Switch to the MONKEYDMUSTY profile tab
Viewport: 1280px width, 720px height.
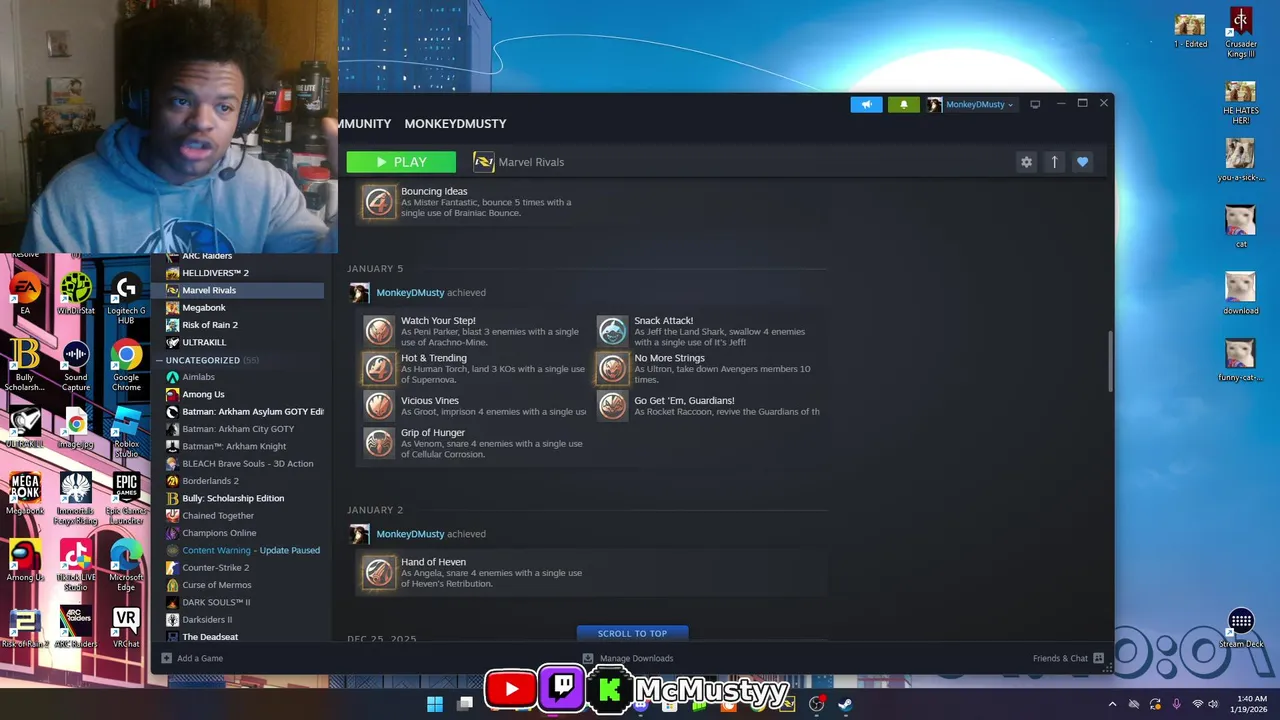click(455, 124)
